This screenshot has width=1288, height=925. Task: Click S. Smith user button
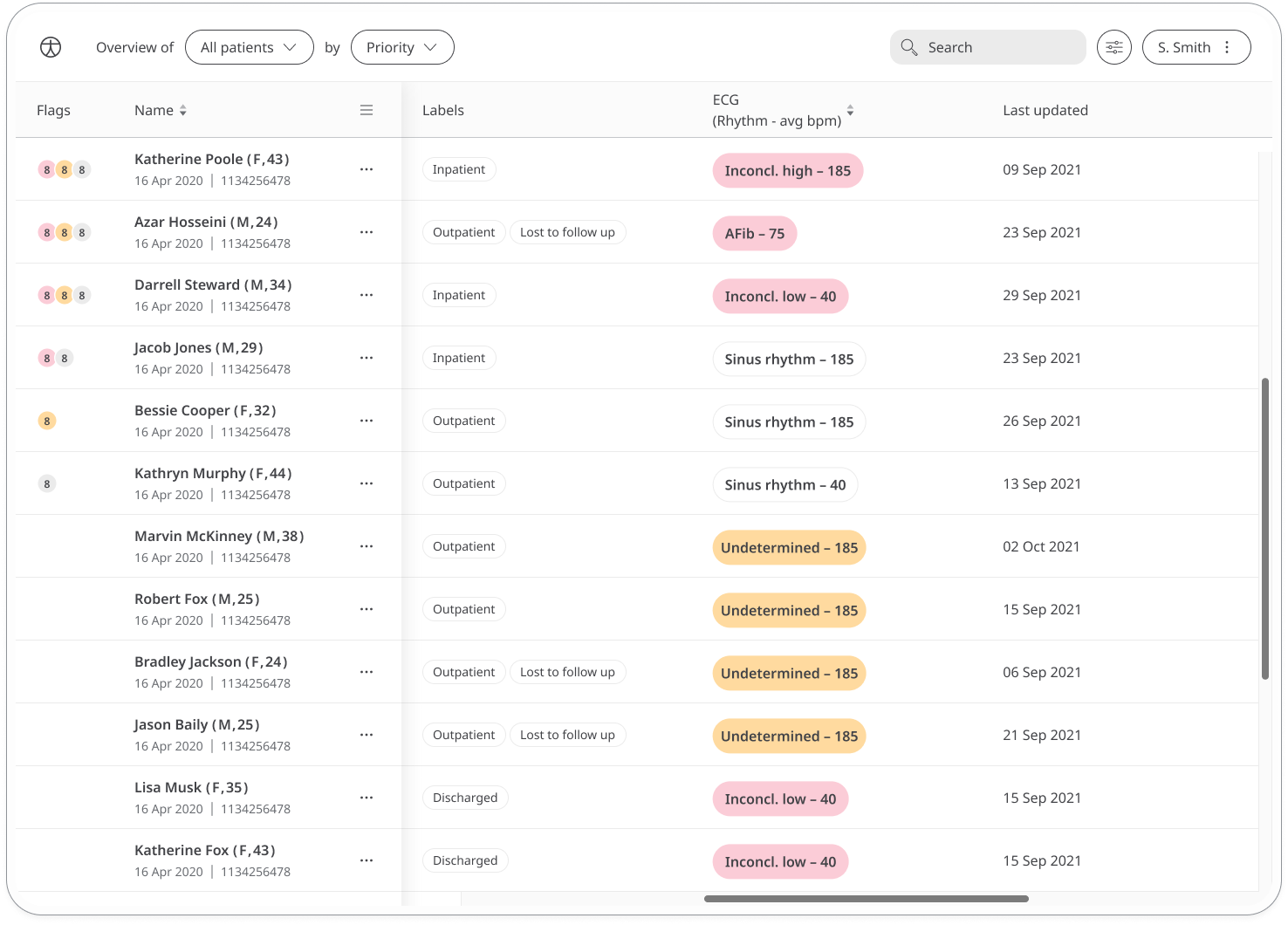click(x=1196, y=47)
